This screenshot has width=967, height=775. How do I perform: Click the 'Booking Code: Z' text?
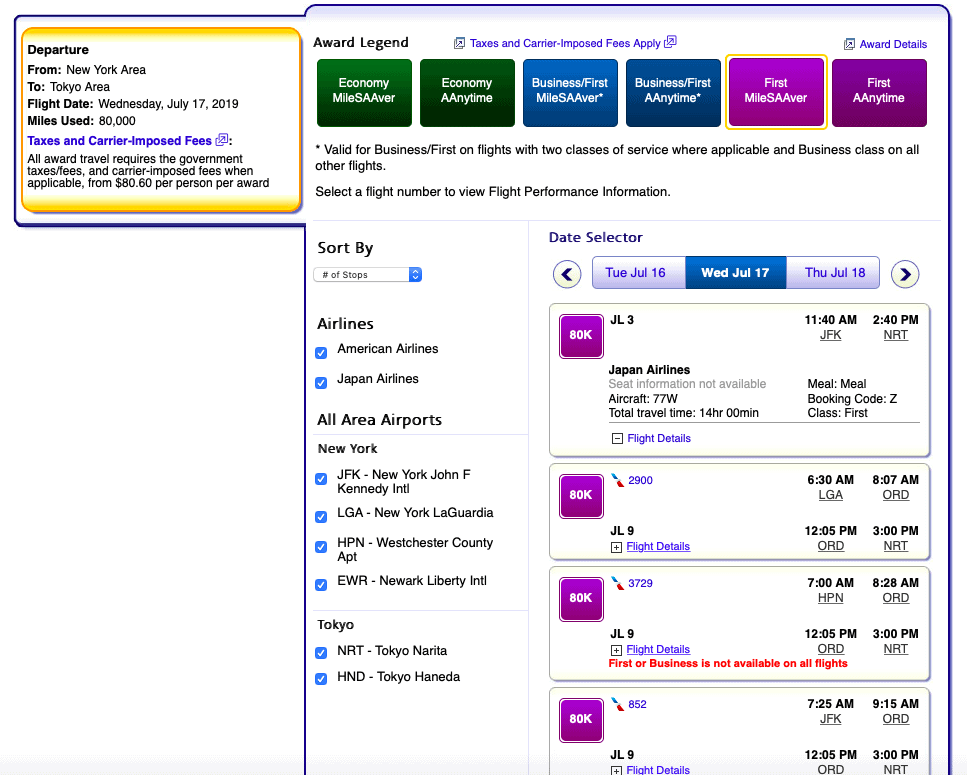click(x=852, y=399)
